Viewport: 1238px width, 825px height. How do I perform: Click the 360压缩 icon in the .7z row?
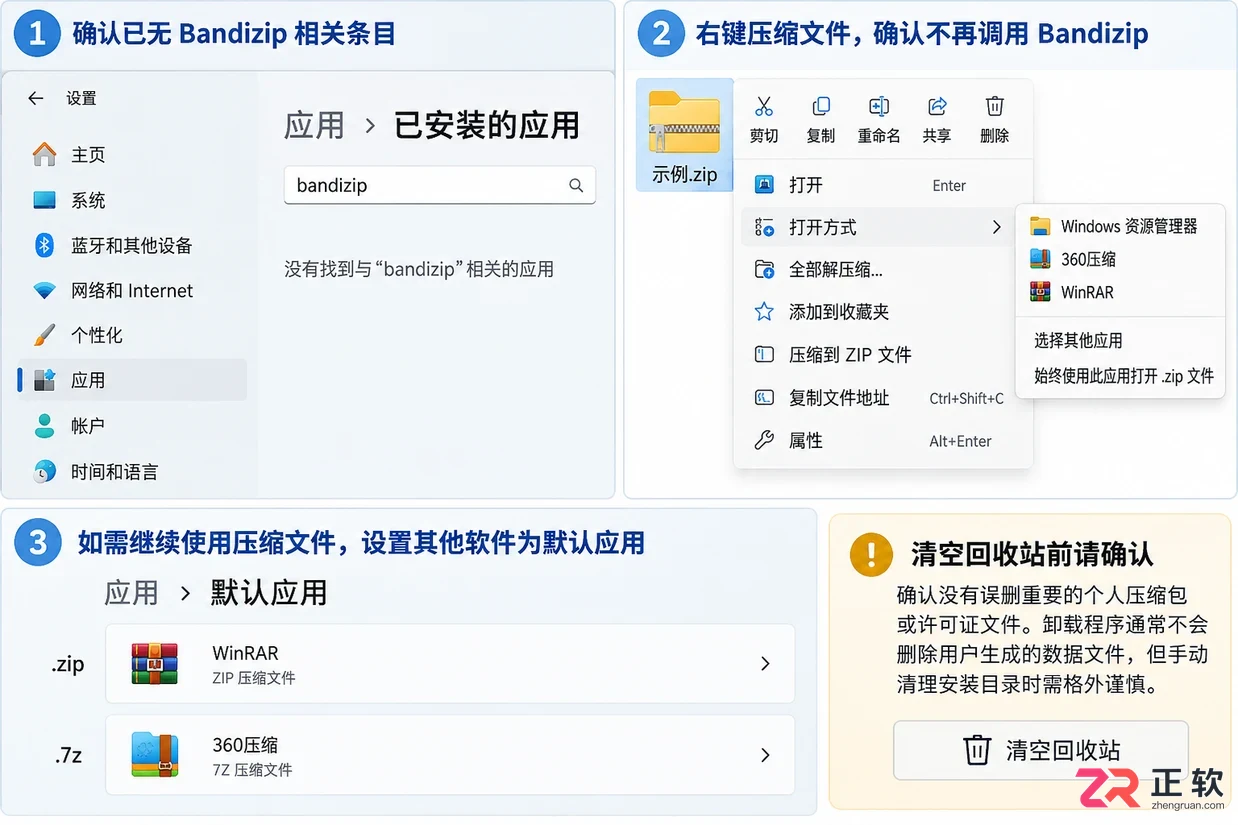[x=154, y=755]
